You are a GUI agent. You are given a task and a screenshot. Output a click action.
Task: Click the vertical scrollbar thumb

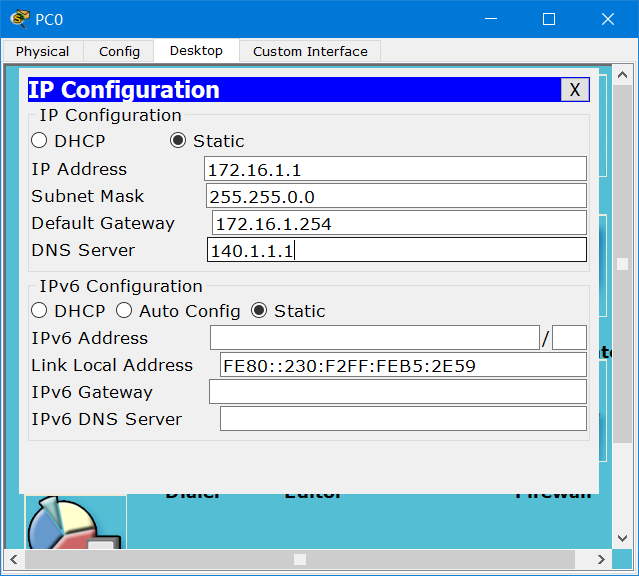point(622,264)
